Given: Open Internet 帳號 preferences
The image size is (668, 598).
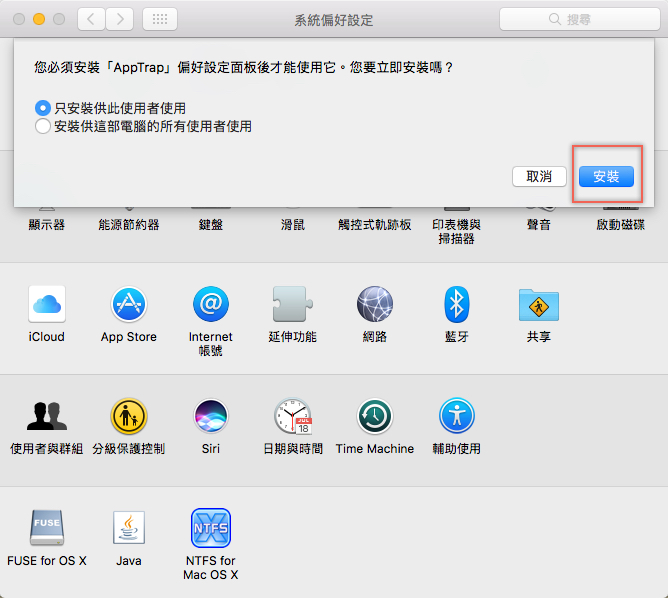Looking at the screenshot, I should tap(211, 305).
